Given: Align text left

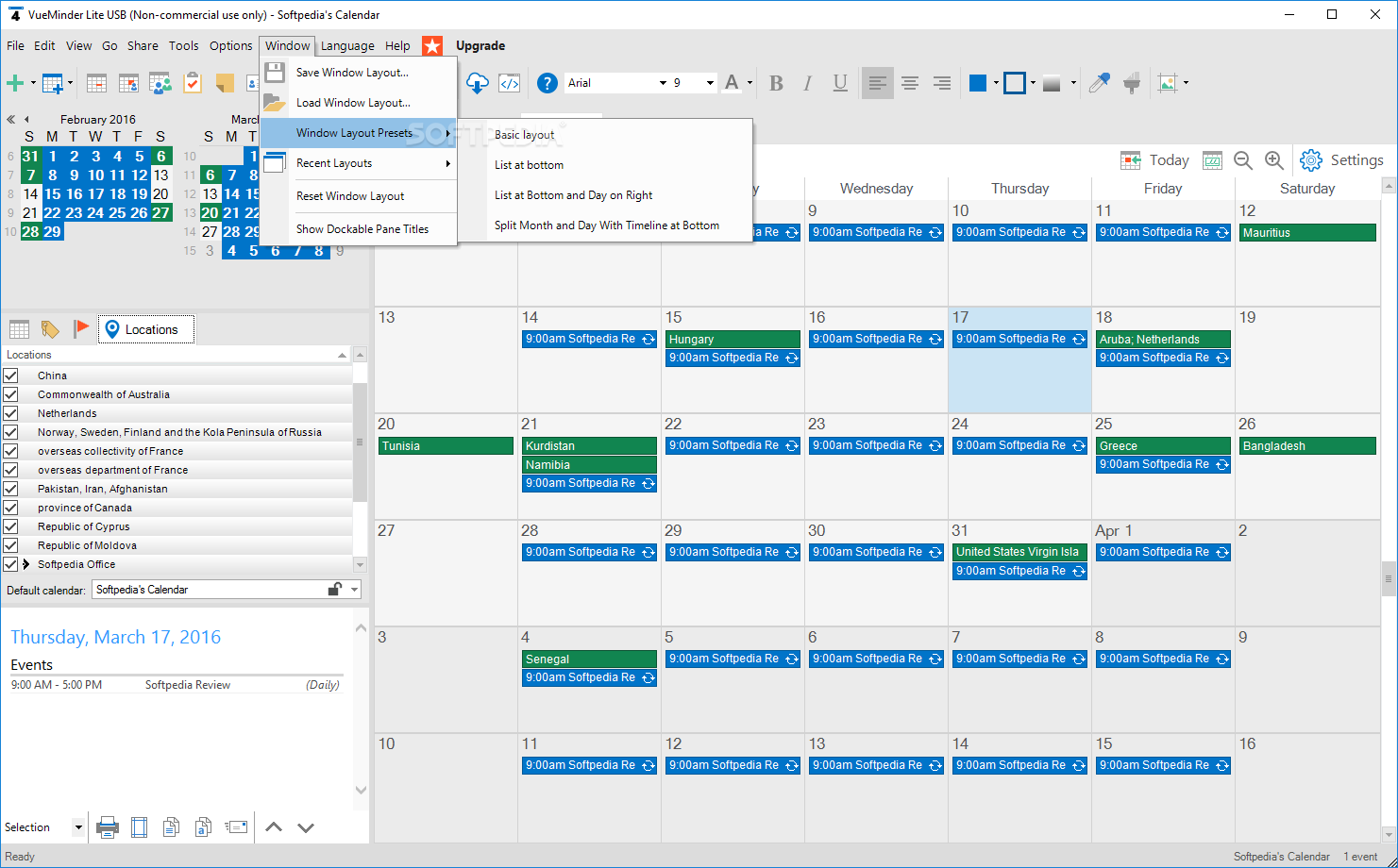Looking at the screenshot, I should point(877,83).
